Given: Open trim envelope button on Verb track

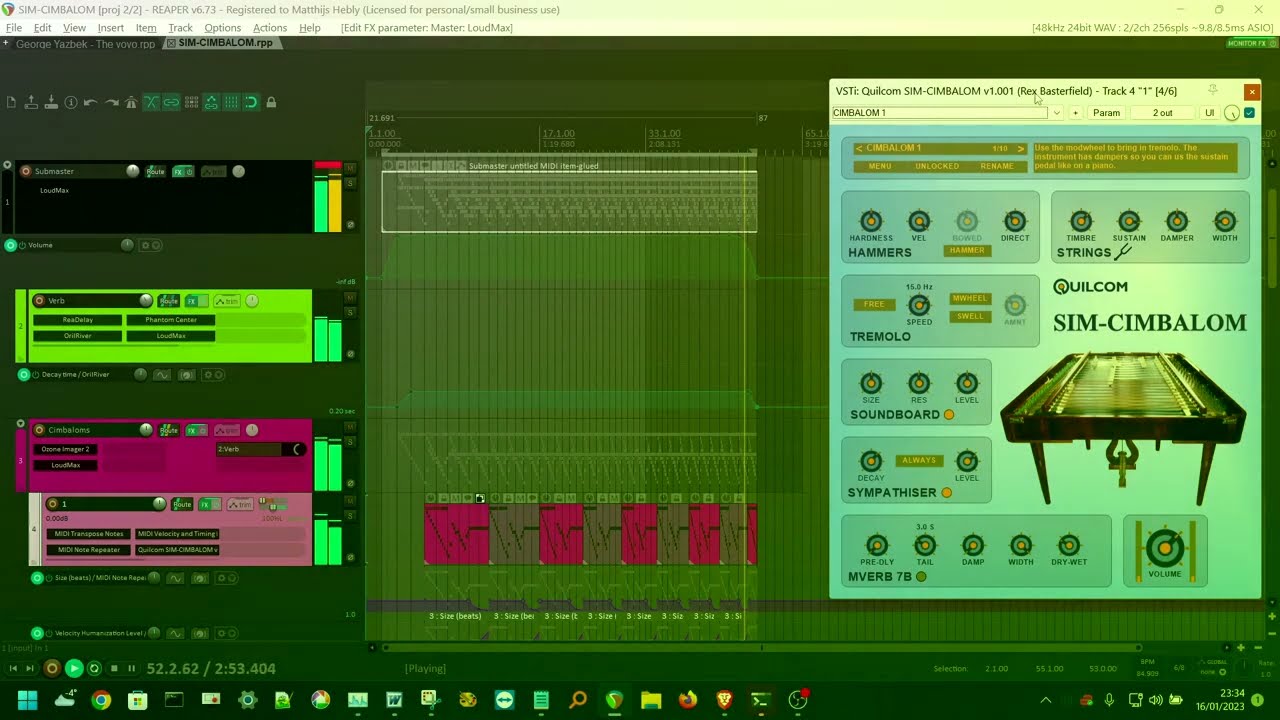Looking at the screenshot, I should (227, 300).
